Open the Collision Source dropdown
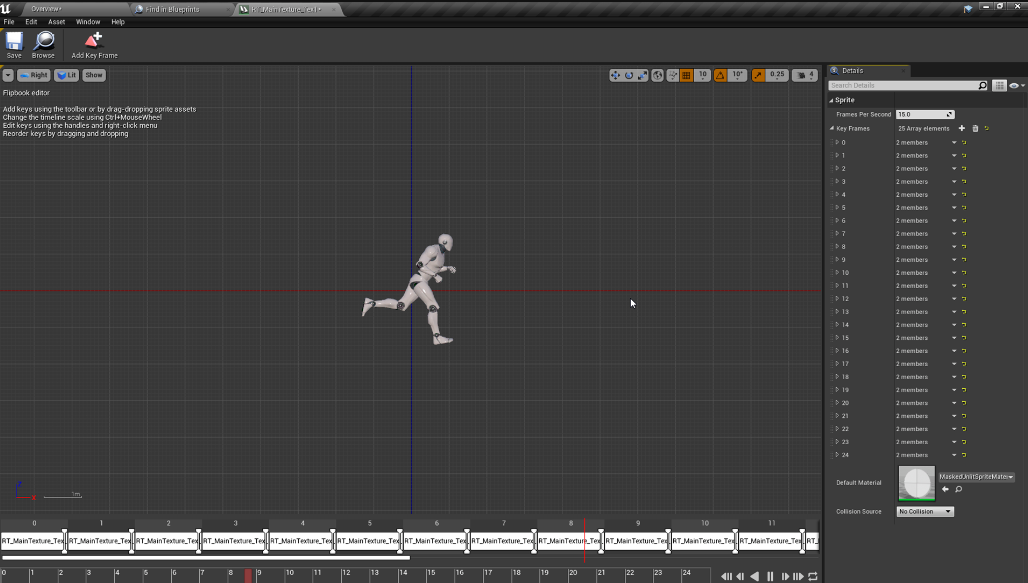 (925, 512)
